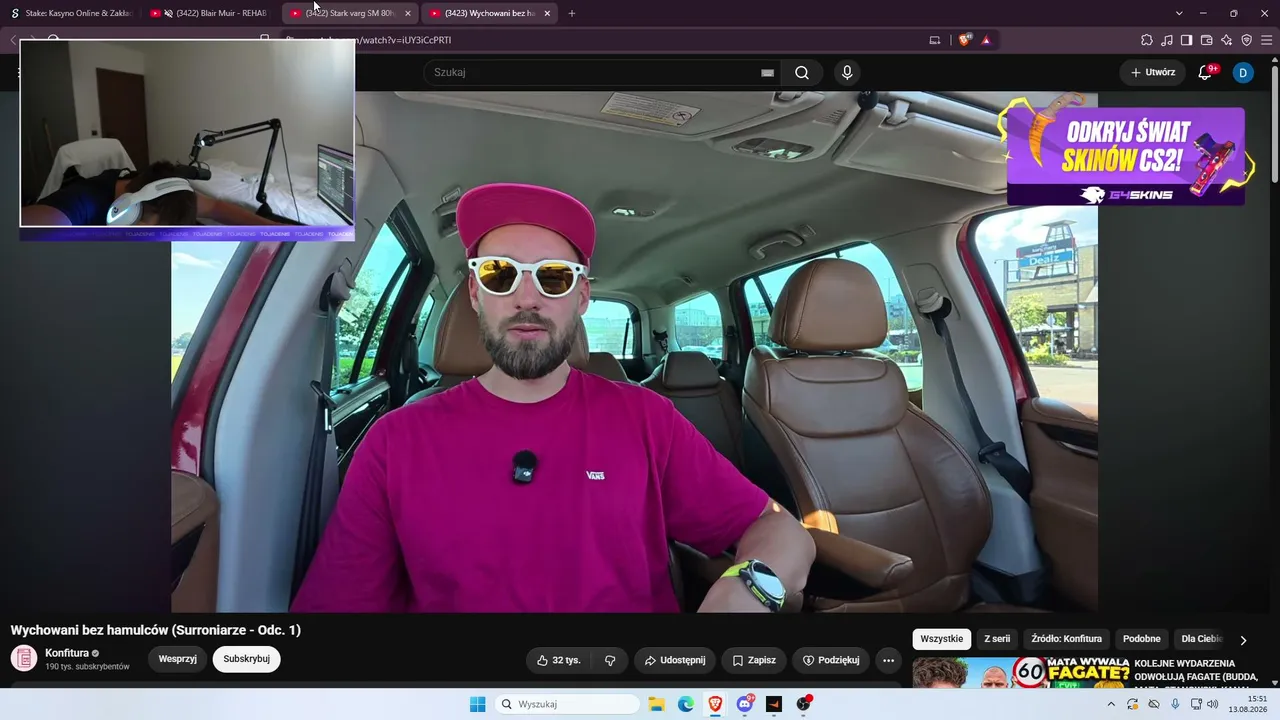The image size is (1280, 720).
Task: Open YouTube notifications bell
Action: pos(1206,72)
